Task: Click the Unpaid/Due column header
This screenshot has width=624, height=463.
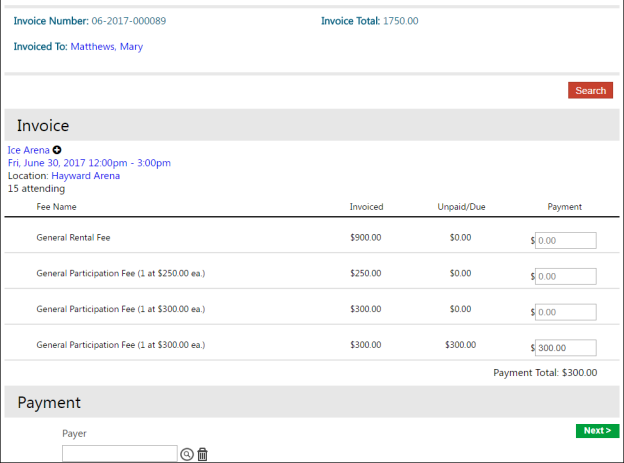Action: (461, 207)
